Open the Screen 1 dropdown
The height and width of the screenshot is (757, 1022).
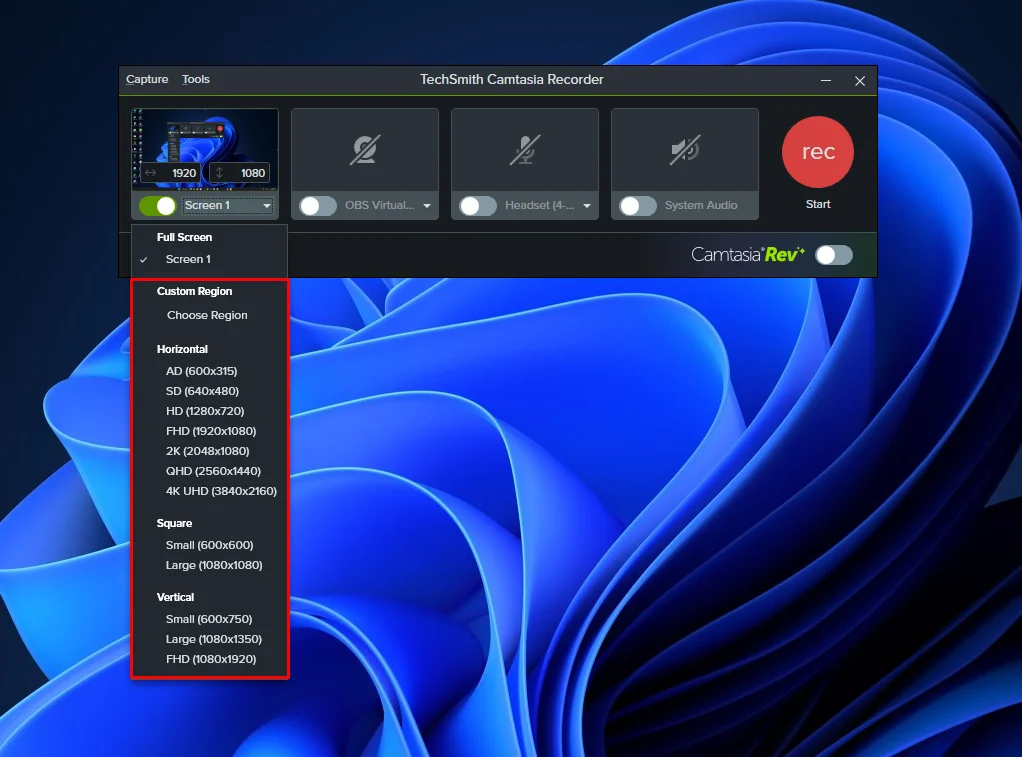pos(227,205)
